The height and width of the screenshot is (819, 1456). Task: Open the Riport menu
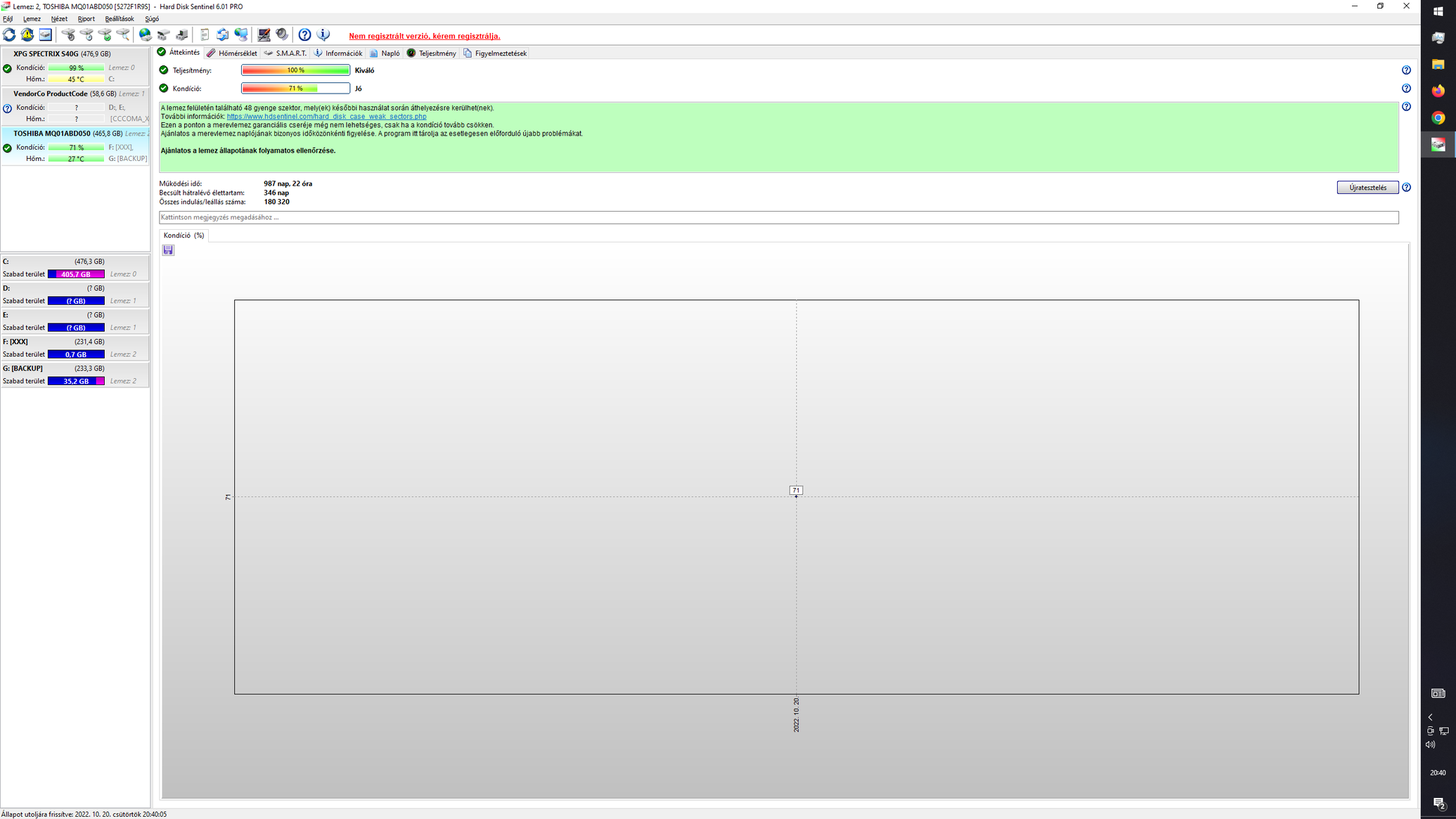click(86, 19)
